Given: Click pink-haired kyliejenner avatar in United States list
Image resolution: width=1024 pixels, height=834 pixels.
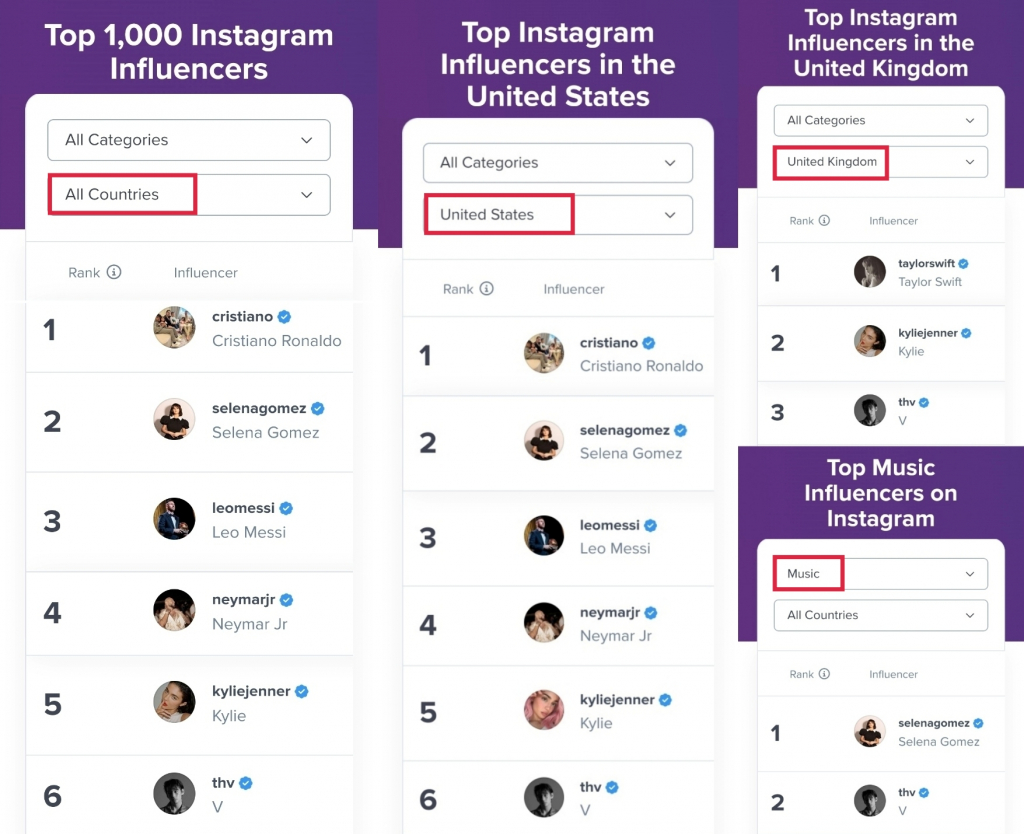Looking at the screenshot, I should click(544, 709).
